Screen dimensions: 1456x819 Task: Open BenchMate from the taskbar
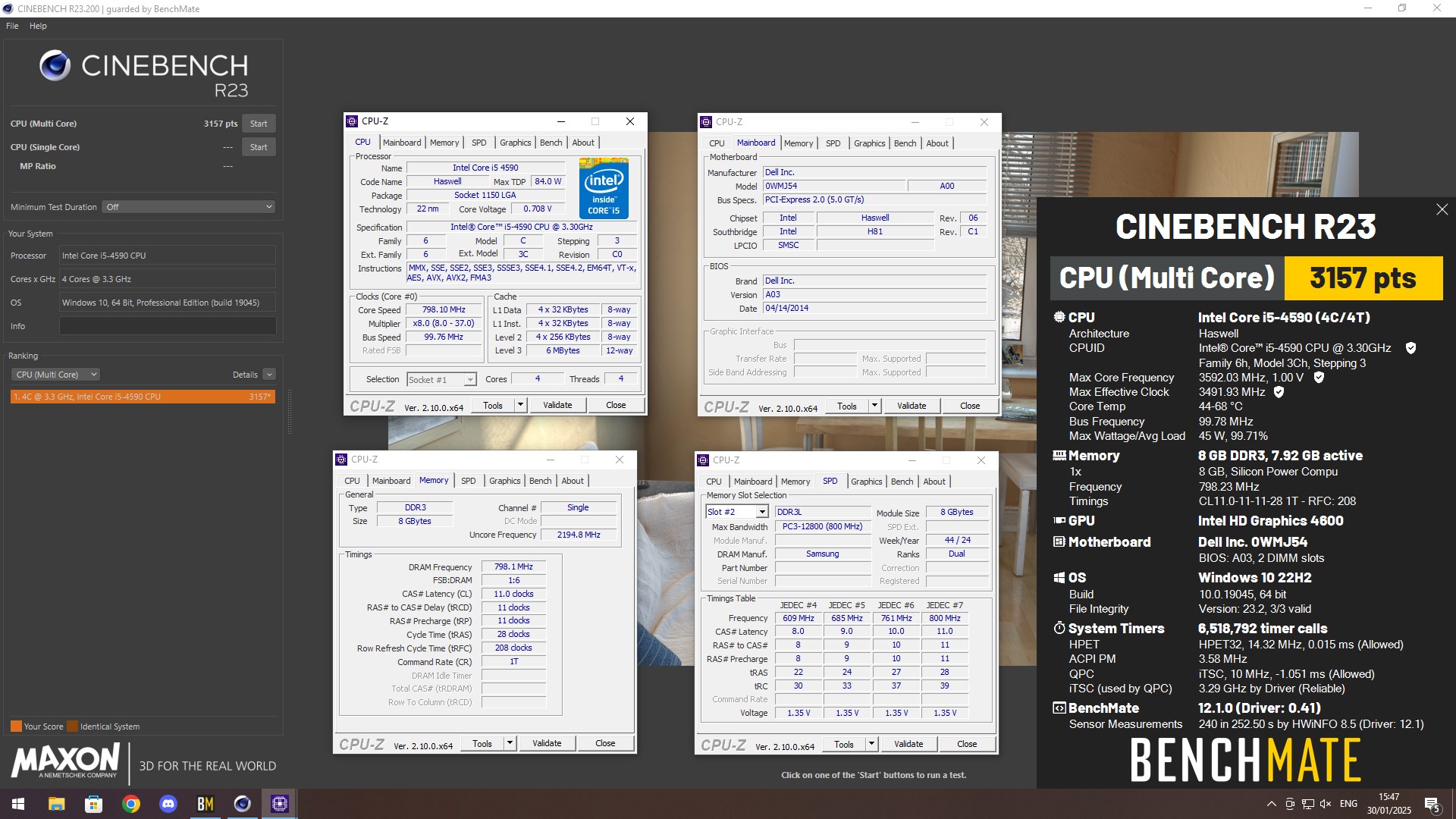click(205, 804)
